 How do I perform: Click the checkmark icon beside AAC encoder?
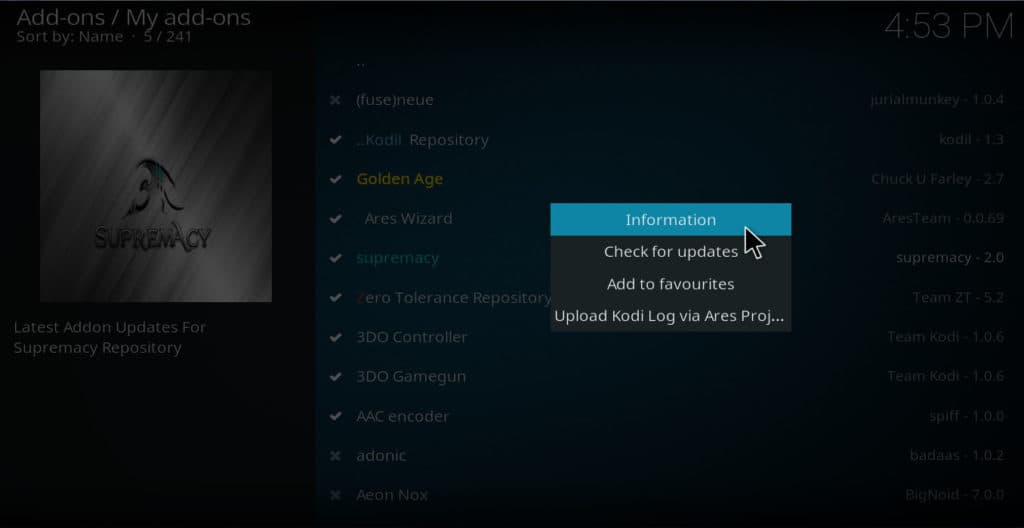click(335, 416)
